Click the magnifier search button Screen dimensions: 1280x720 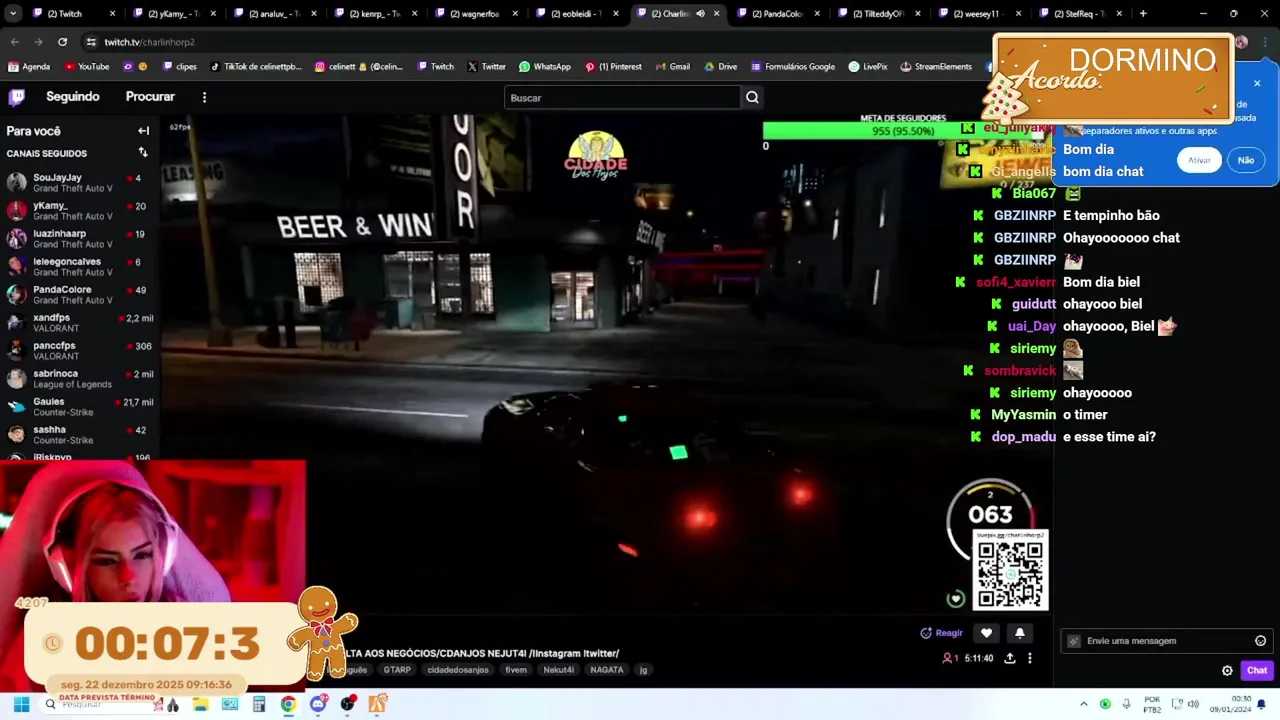[x=752, y=97]
